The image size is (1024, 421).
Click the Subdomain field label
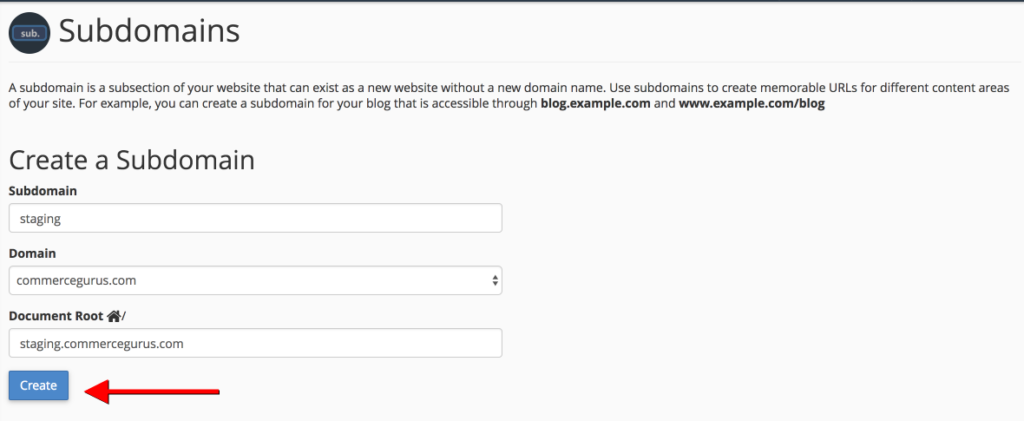(x=42, y=191)
